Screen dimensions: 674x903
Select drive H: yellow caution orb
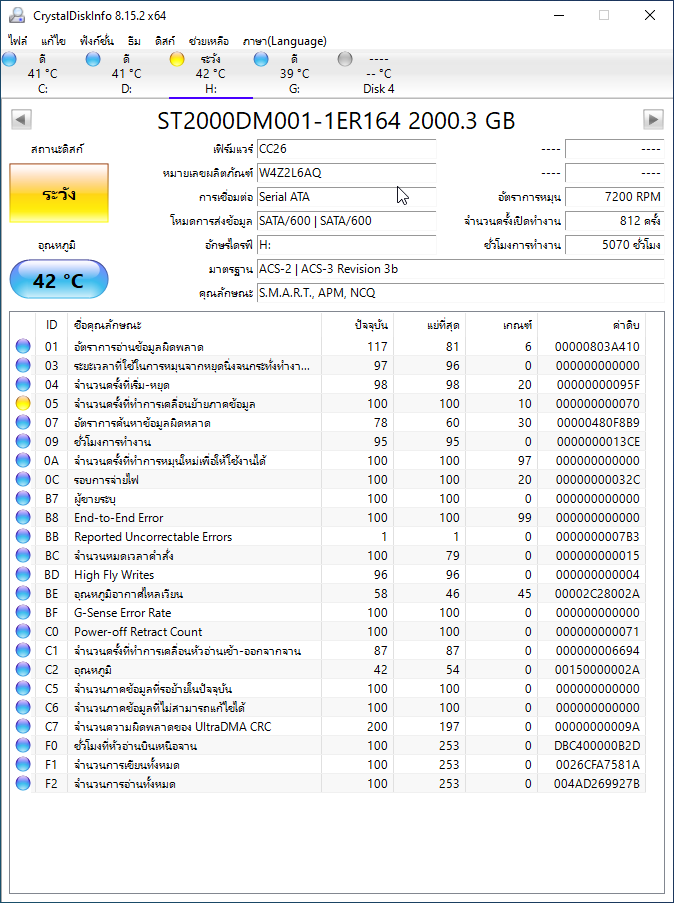pos(177,59)
